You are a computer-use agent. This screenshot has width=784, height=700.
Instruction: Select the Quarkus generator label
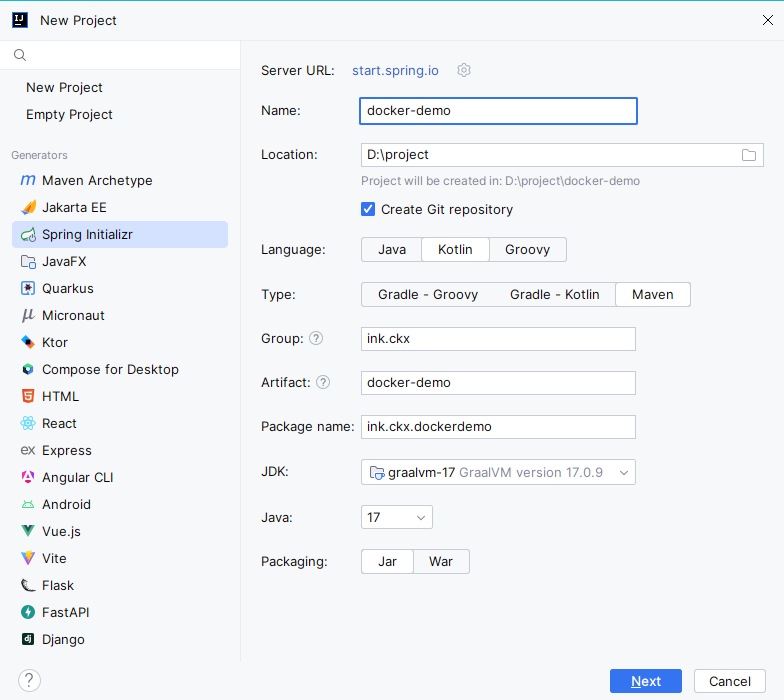(68, 288)
